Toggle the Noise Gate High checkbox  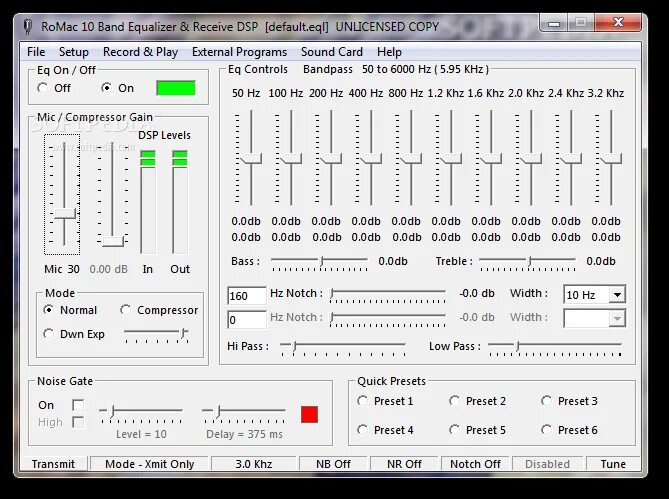pos(78,422)
